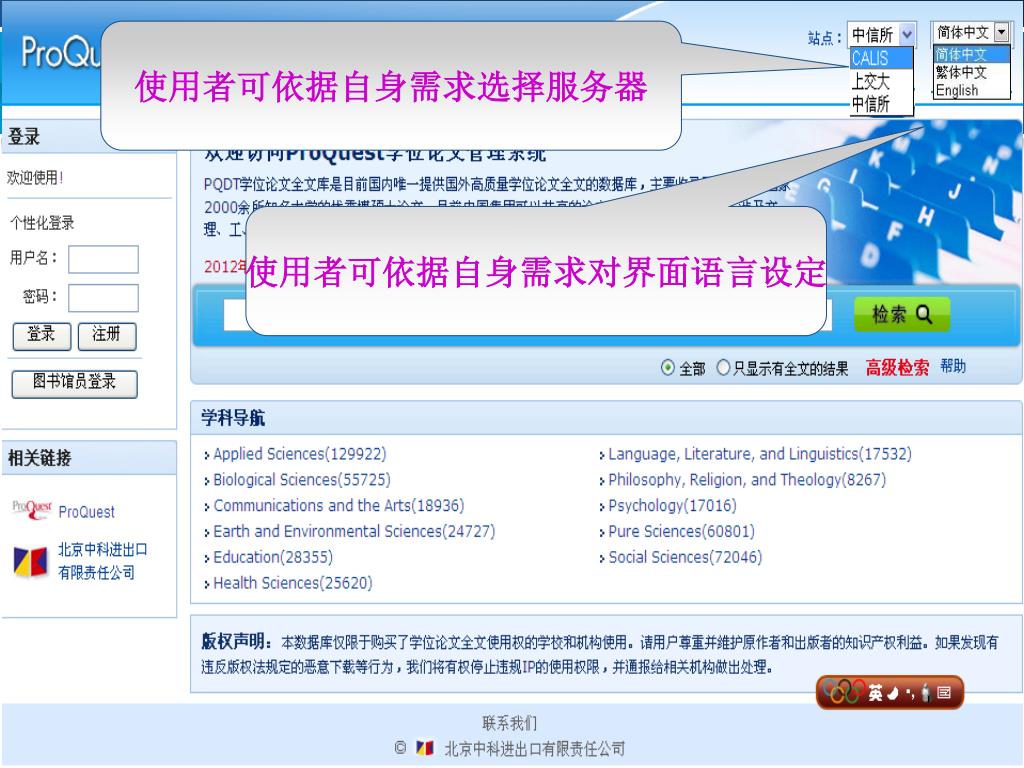
Task: Open Biological Sciences(55725) subject
Action: click(x=302, y=480)
